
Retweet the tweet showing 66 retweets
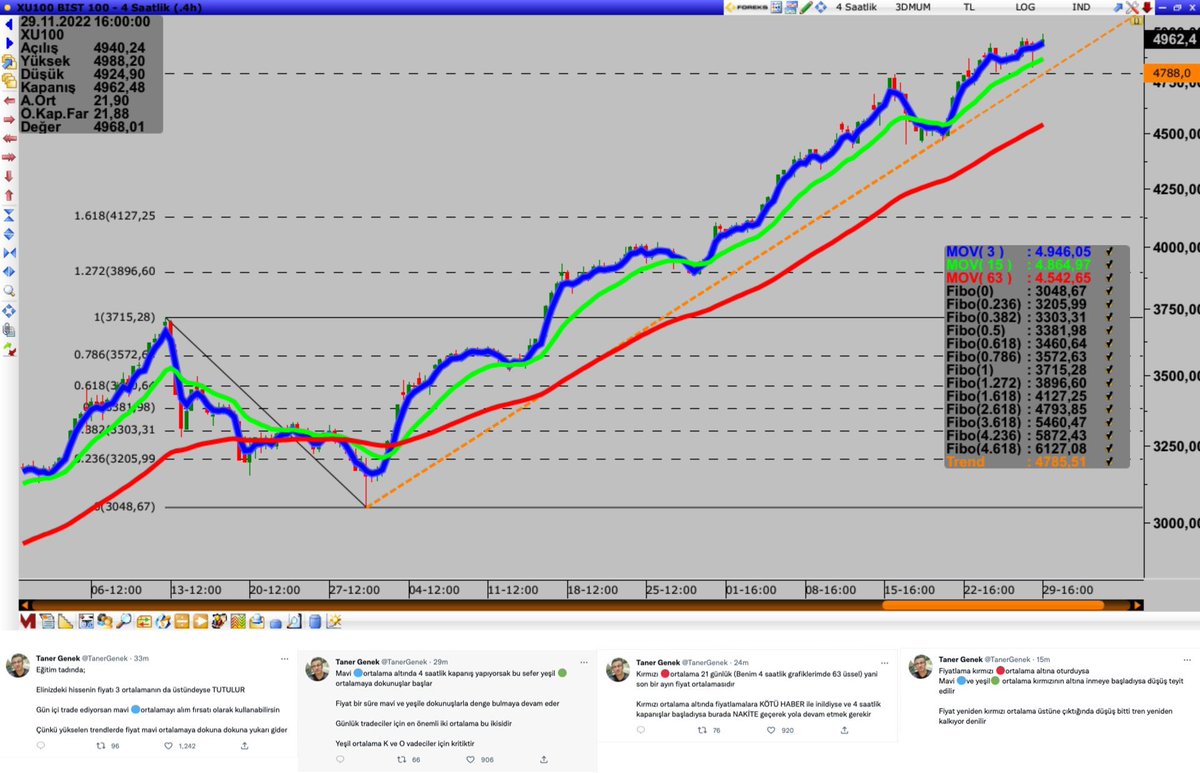tap(402, 761)
